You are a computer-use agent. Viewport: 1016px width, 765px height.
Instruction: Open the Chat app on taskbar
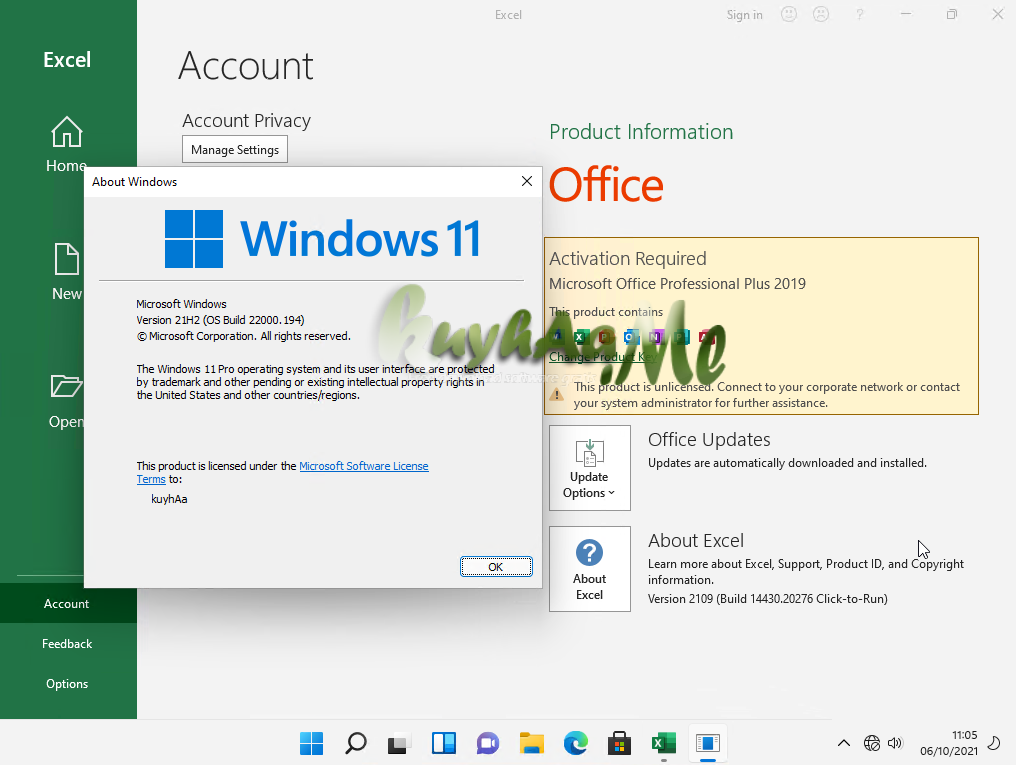click(x=488, y=743)
